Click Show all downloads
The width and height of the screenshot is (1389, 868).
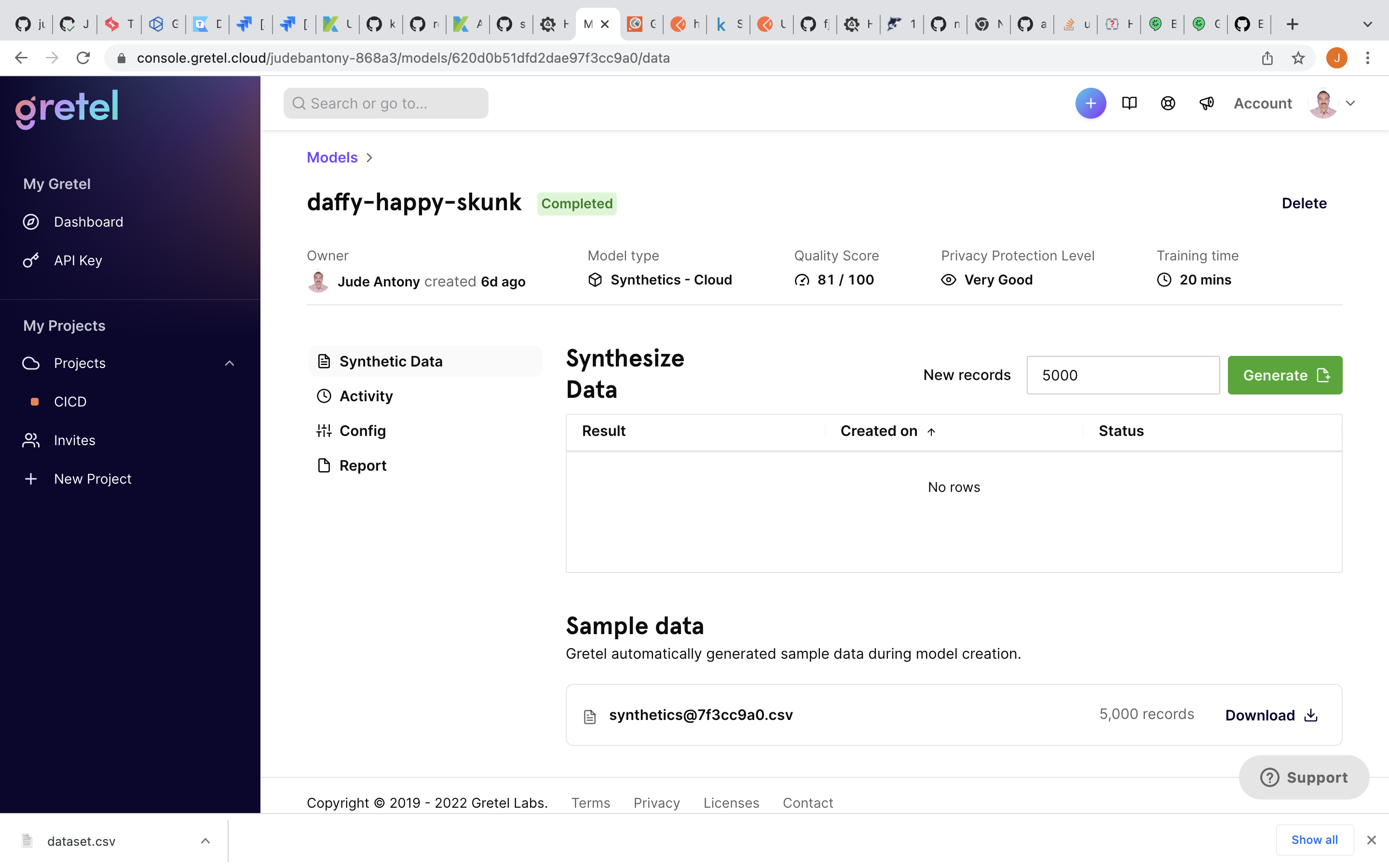click(x=1314, y=840)
